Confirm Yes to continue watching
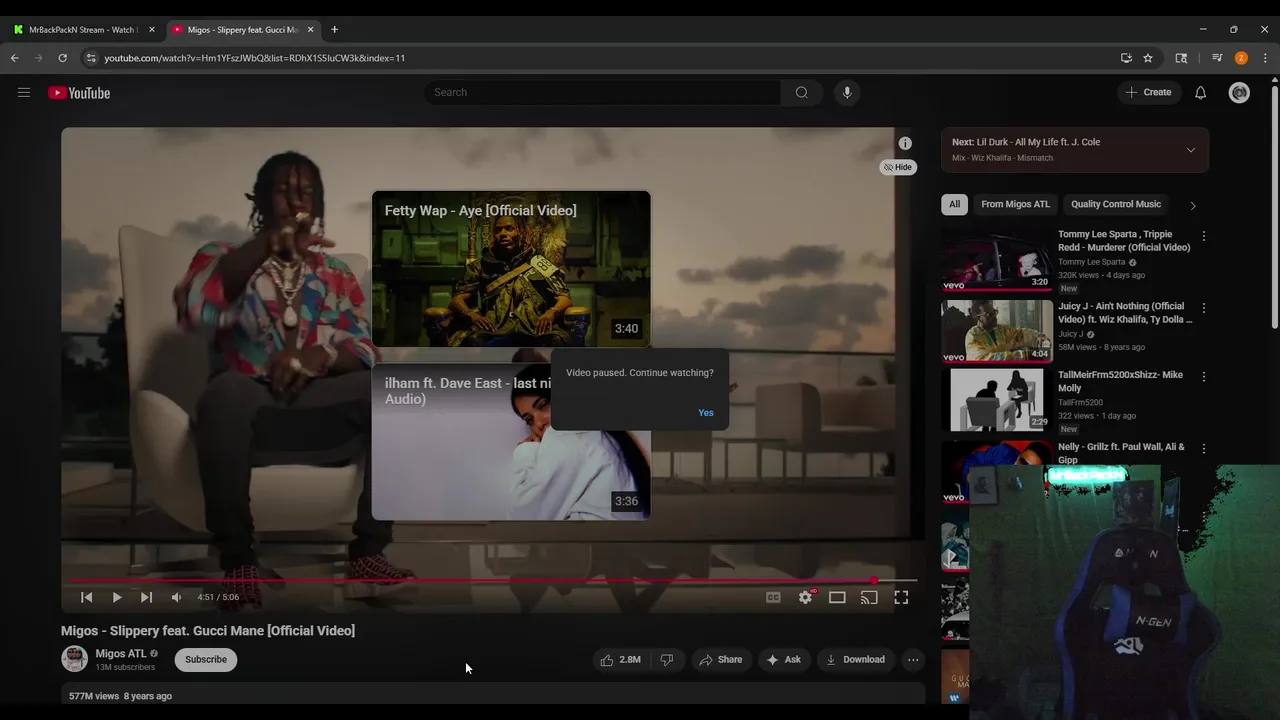The width and height of the screenshot is (1280, 720). pos(706,413)
